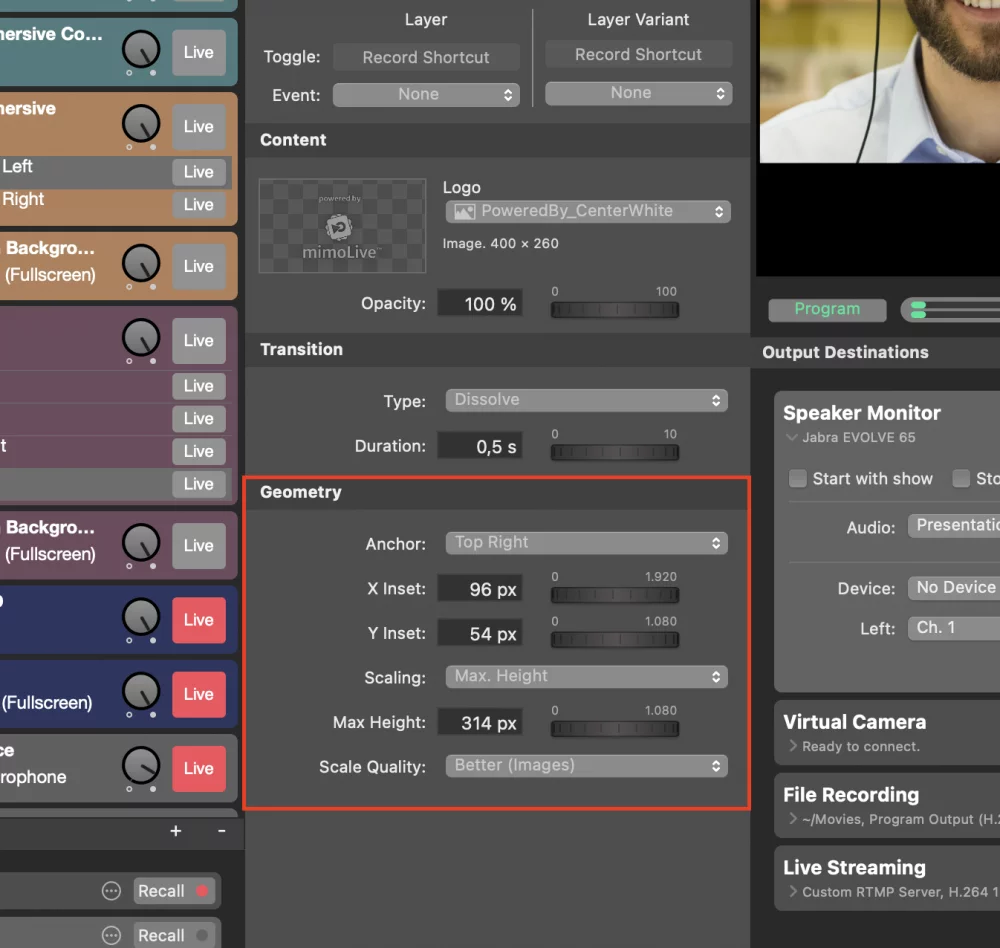Open the options icon beside red-dot Recall
Image resolution: width=1000 pixels, height=948 pixels.
[x=111, y=891]
